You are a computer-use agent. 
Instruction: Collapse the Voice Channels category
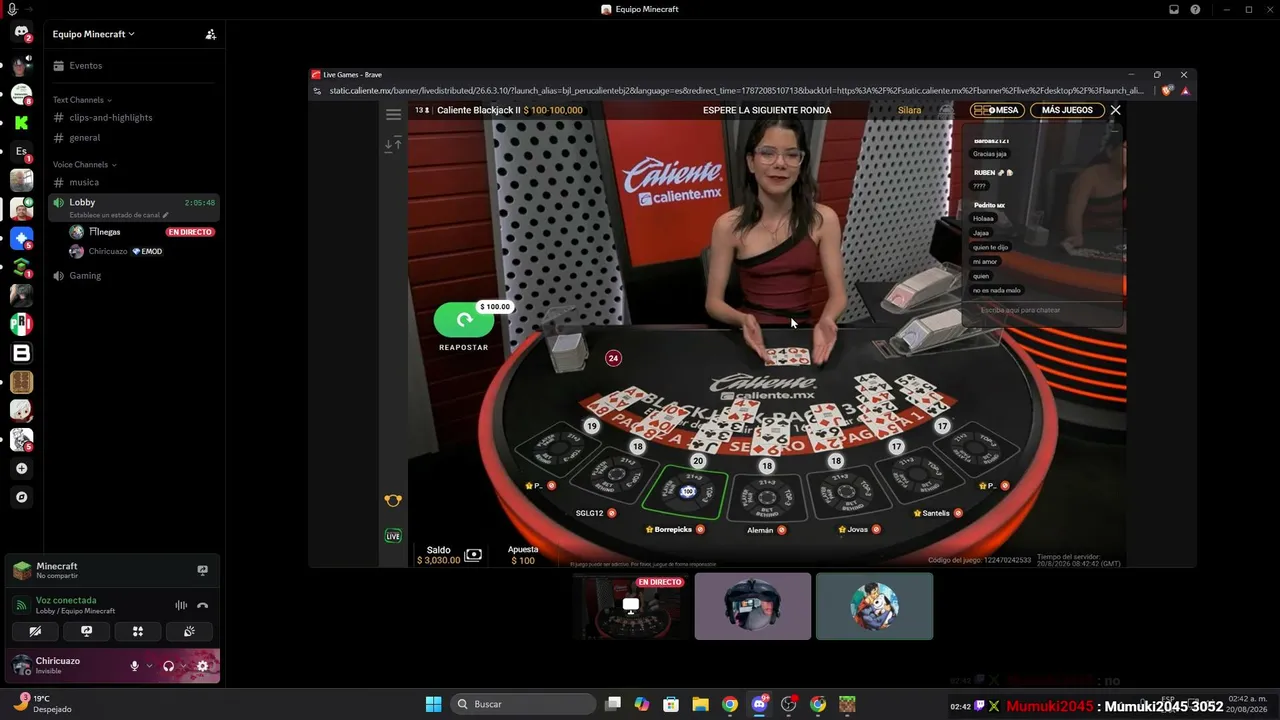(85, 164)
